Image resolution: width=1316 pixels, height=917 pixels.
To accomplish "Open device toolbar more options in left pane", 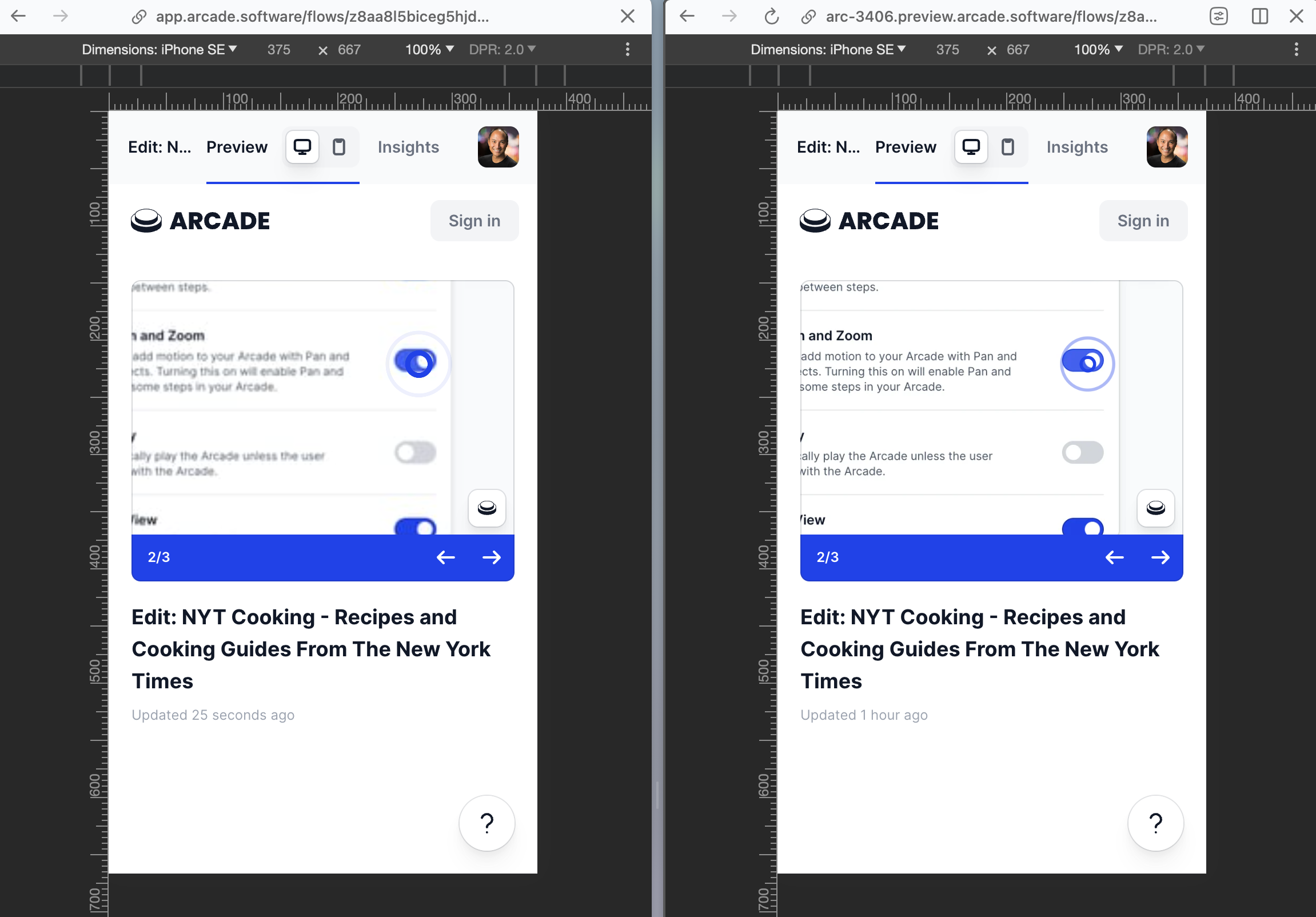I will (628, 49).
